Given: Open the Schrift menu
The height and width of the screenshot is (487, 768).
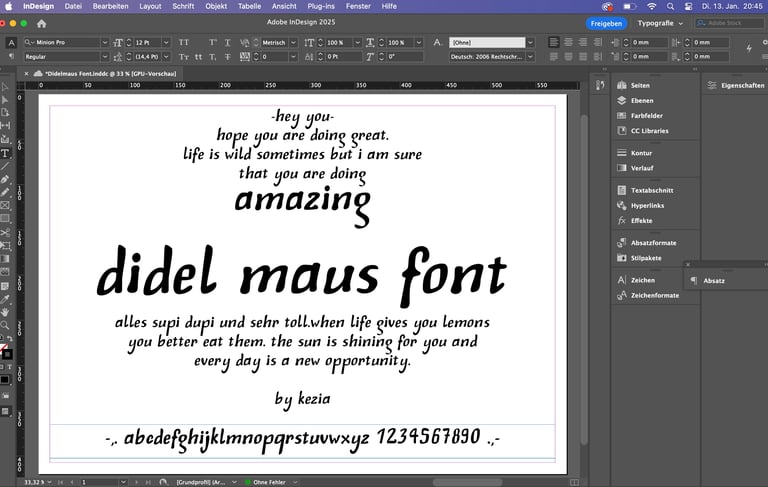Looking at the screenshot, I should tap(183, 6).
